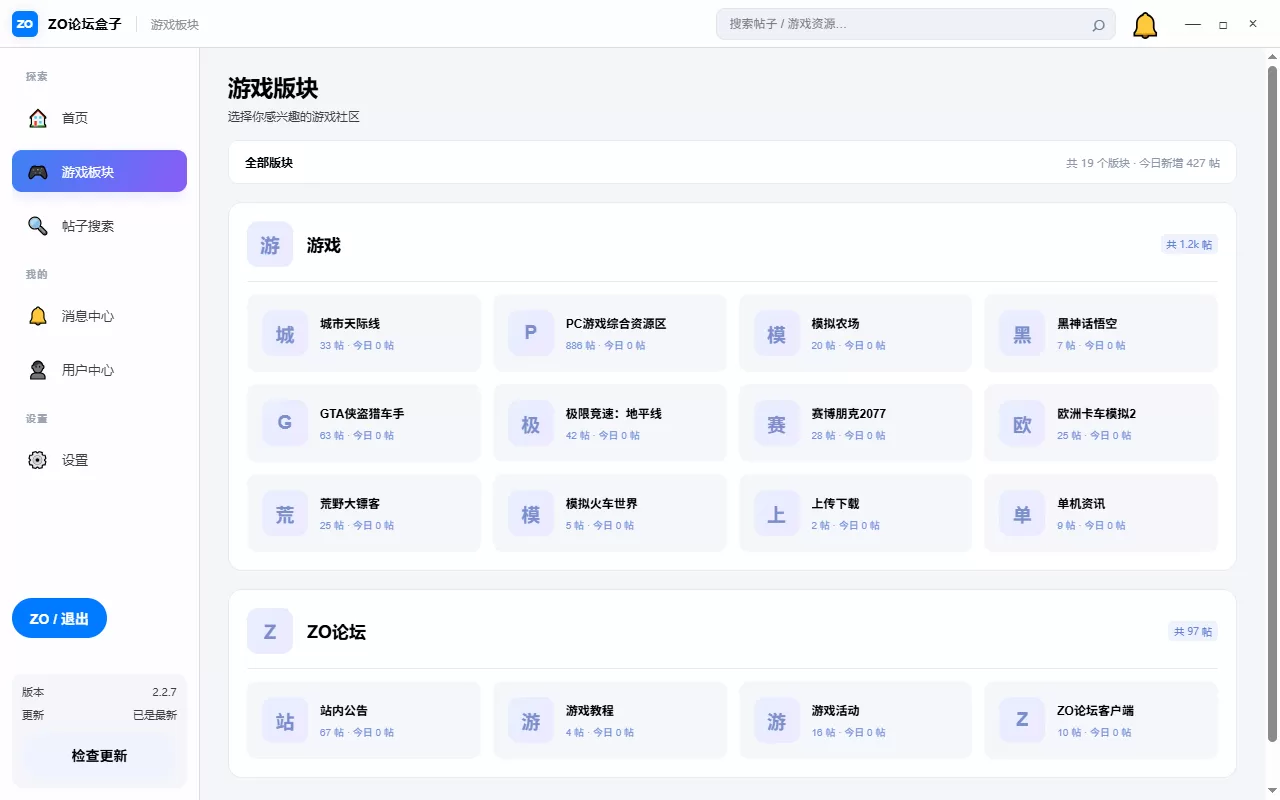This screenshot has width=1280, height=800.
Task: Open the 极限竞速：地平线 board
Action: point(610,424)
